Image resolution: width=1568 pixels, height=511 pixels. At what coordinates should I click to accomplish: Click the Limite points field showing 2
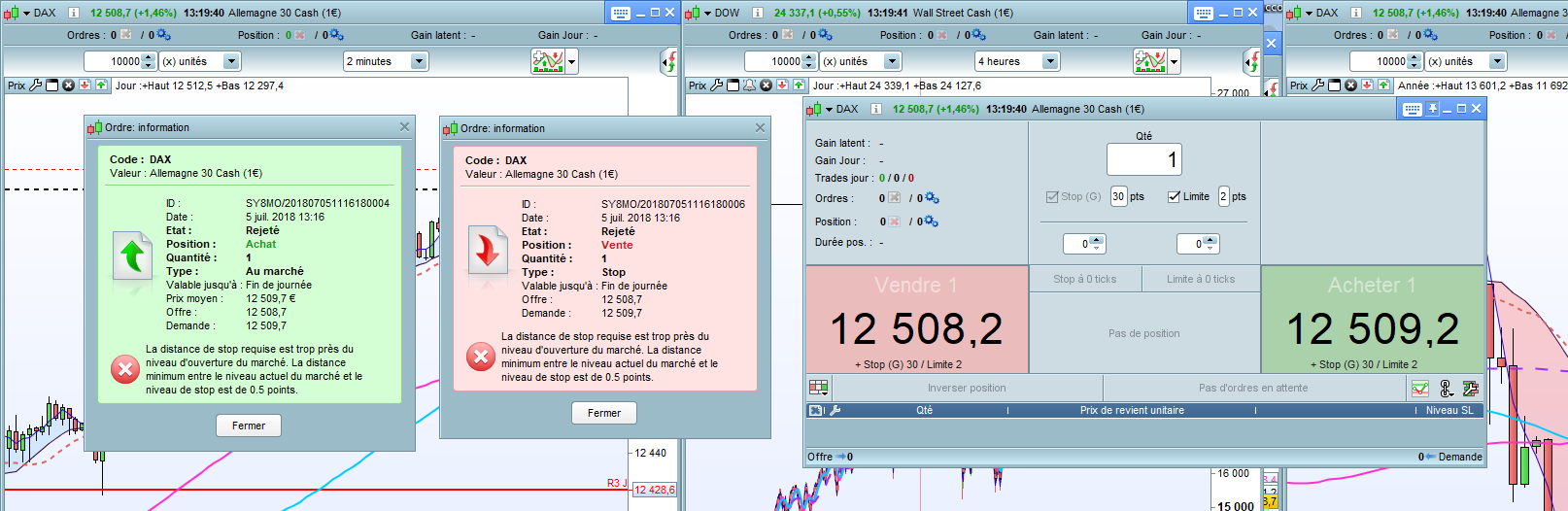(x=1223, y=196)
